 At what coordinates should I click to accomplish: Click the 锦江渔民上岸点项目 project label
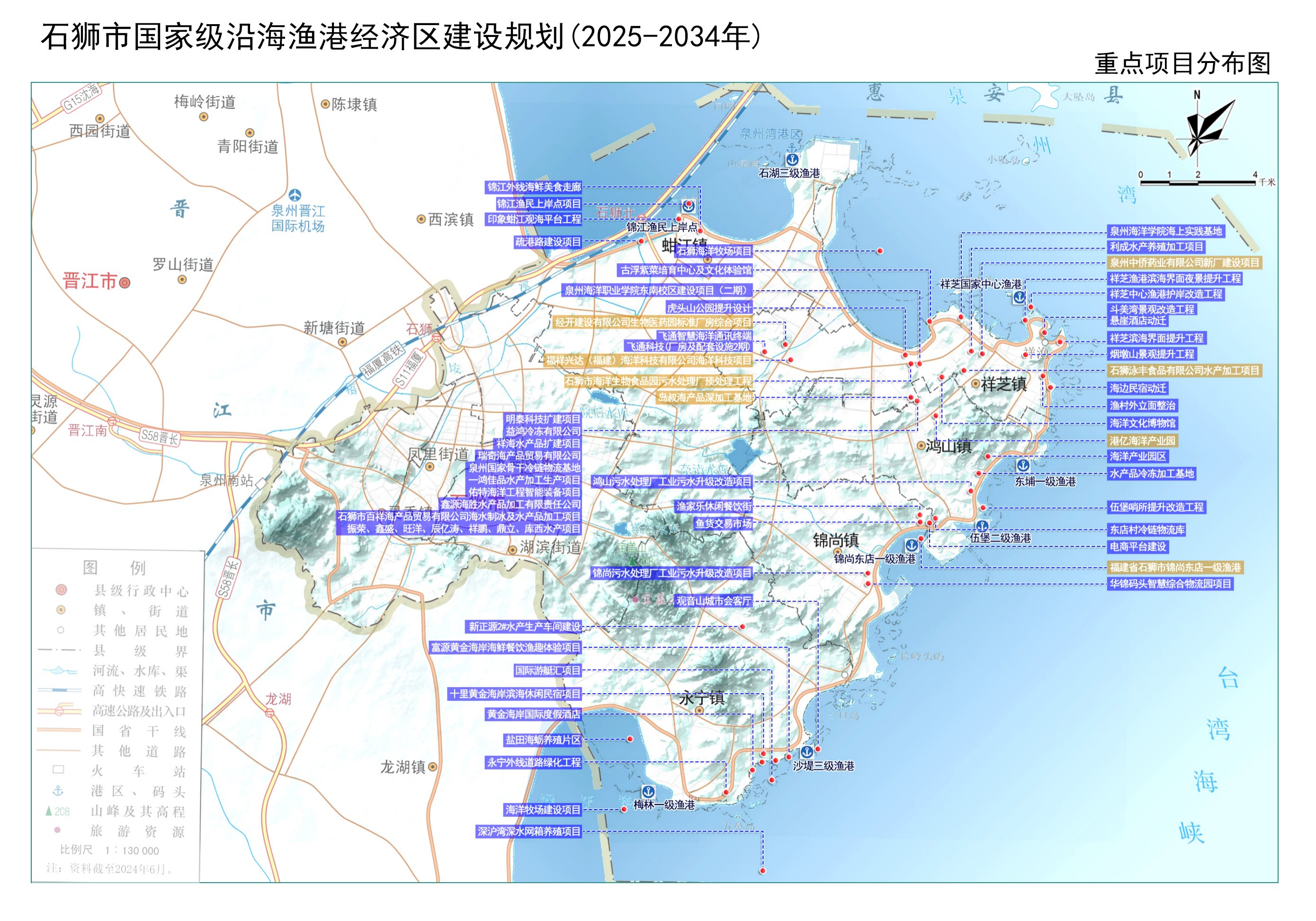point(538,204)
